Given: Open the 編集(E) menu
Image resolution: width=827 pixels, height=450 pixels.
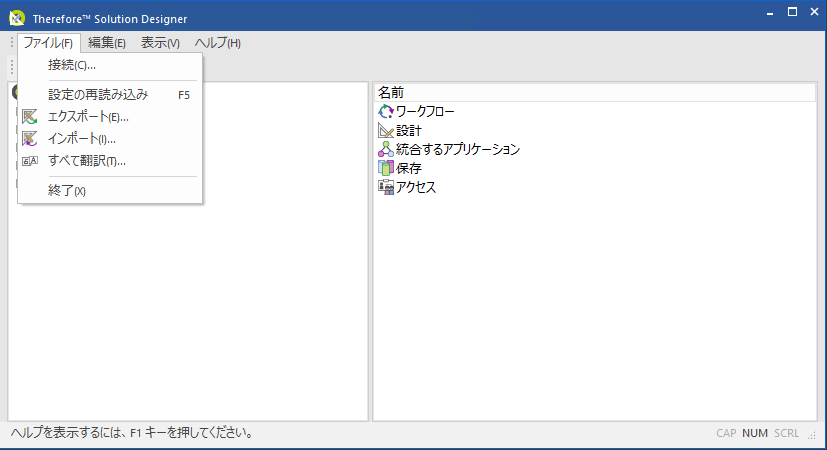Looking at the screenshot, I should (107, 43).
